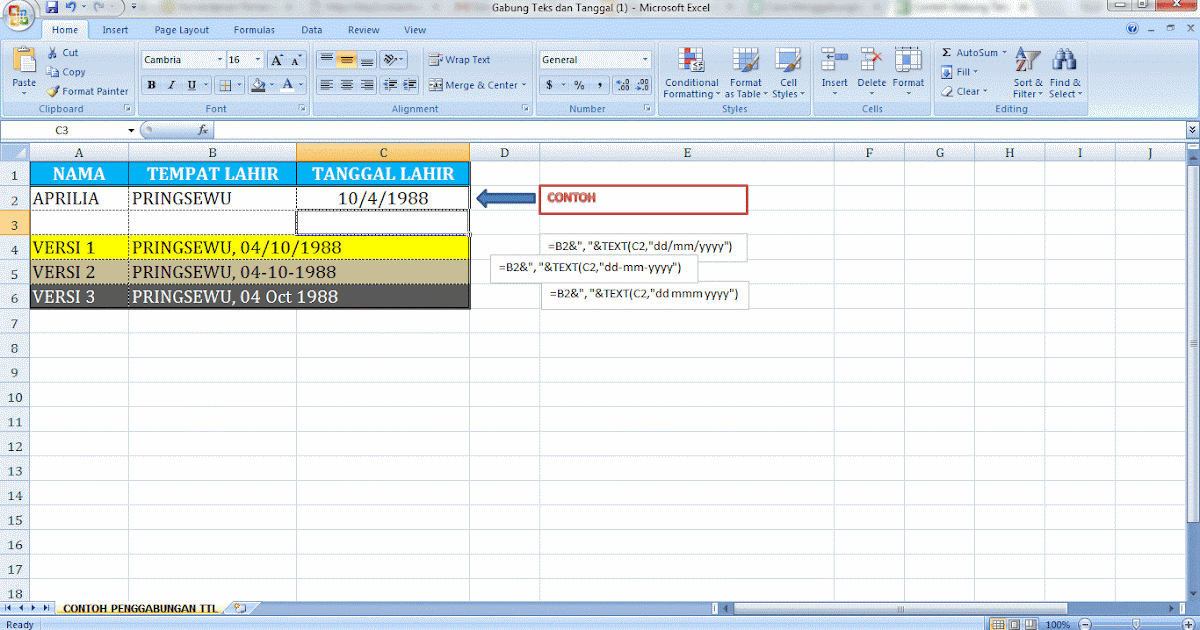Click the AutoSum sigma icon
Screen dimensions: 1200x630
946,53
